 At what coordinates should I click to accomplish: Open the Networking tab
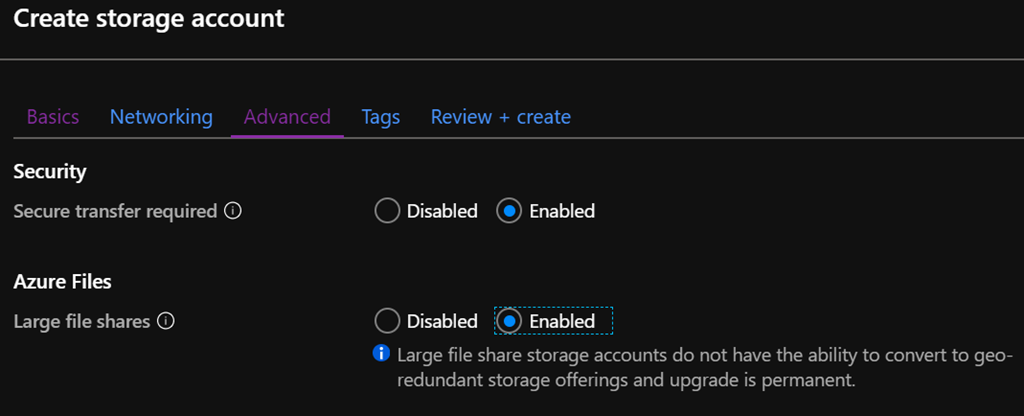click(161, 117)
